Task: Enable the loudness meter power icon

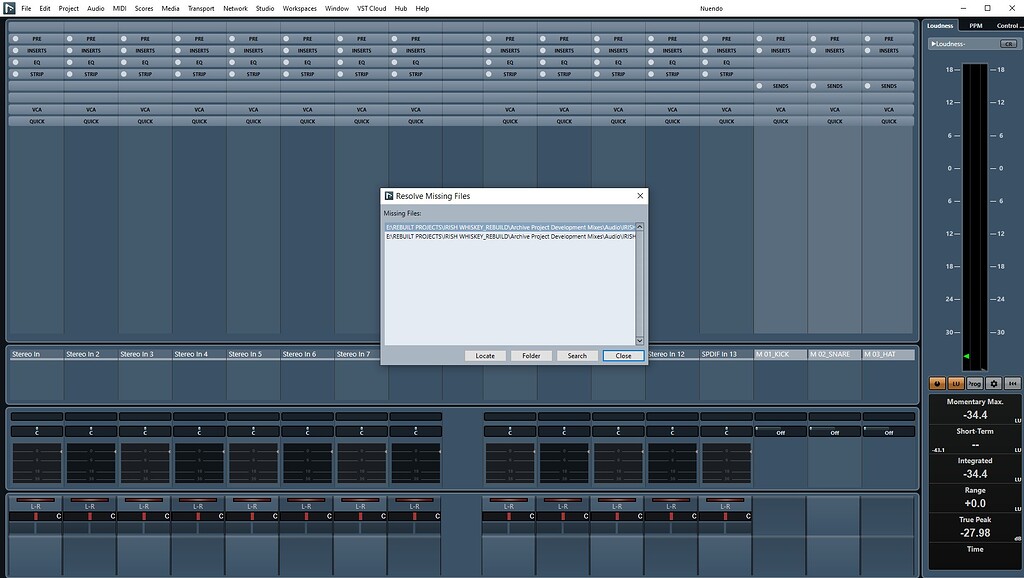Action: 937,383
